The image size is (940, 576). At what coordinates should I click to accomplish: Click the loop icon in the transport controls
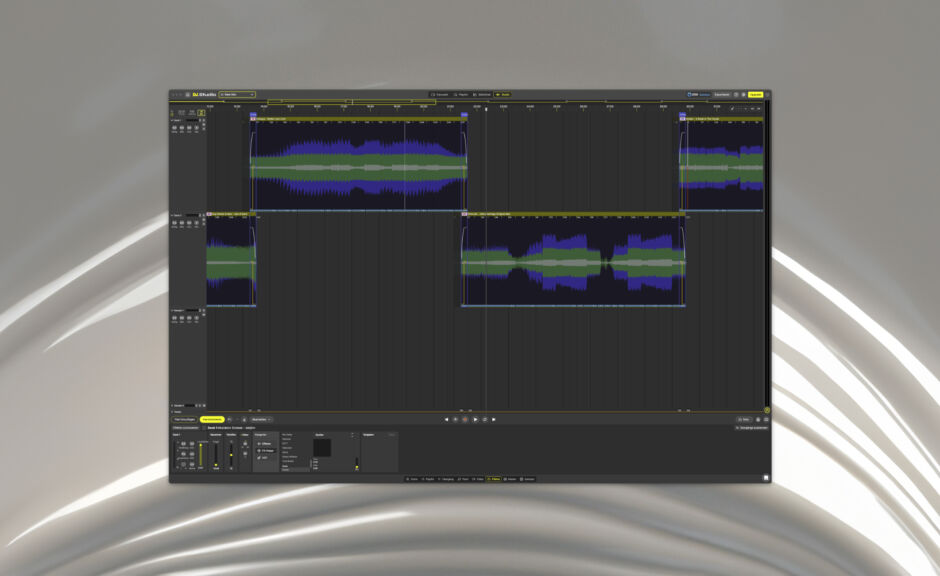point(484,419)
